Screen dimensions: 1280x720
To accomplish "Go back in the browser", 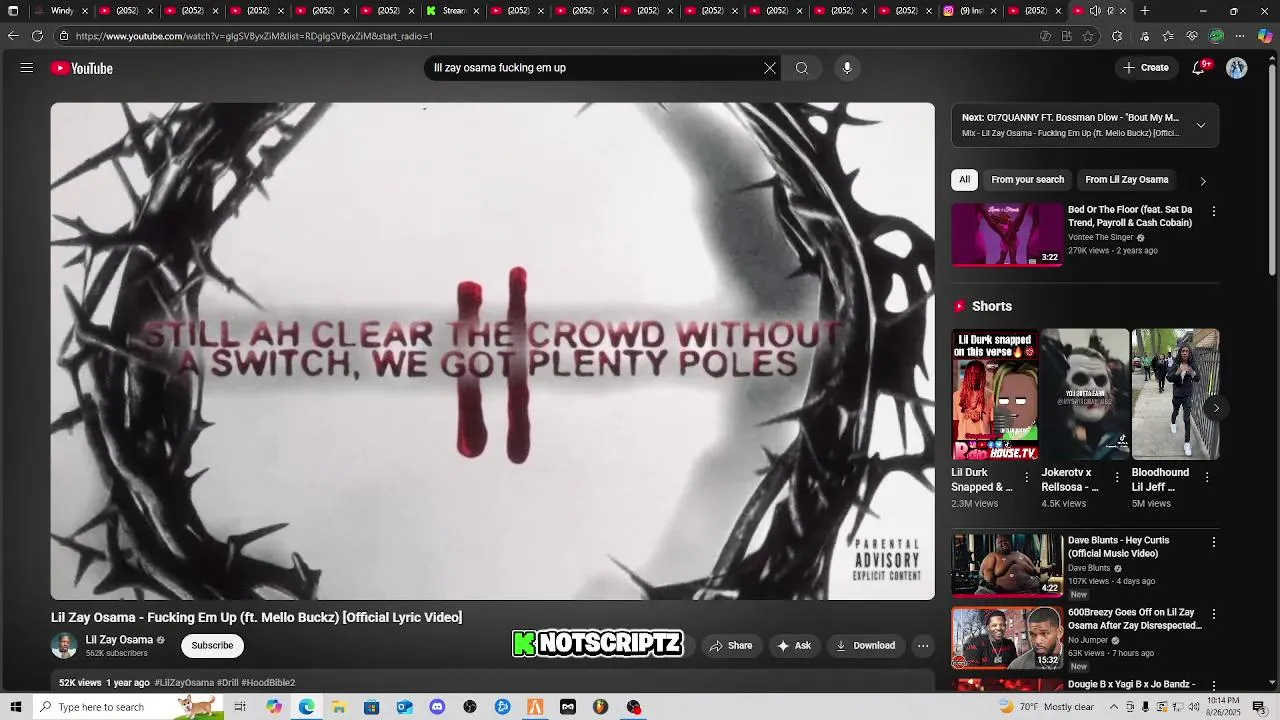I will (13, 36).
